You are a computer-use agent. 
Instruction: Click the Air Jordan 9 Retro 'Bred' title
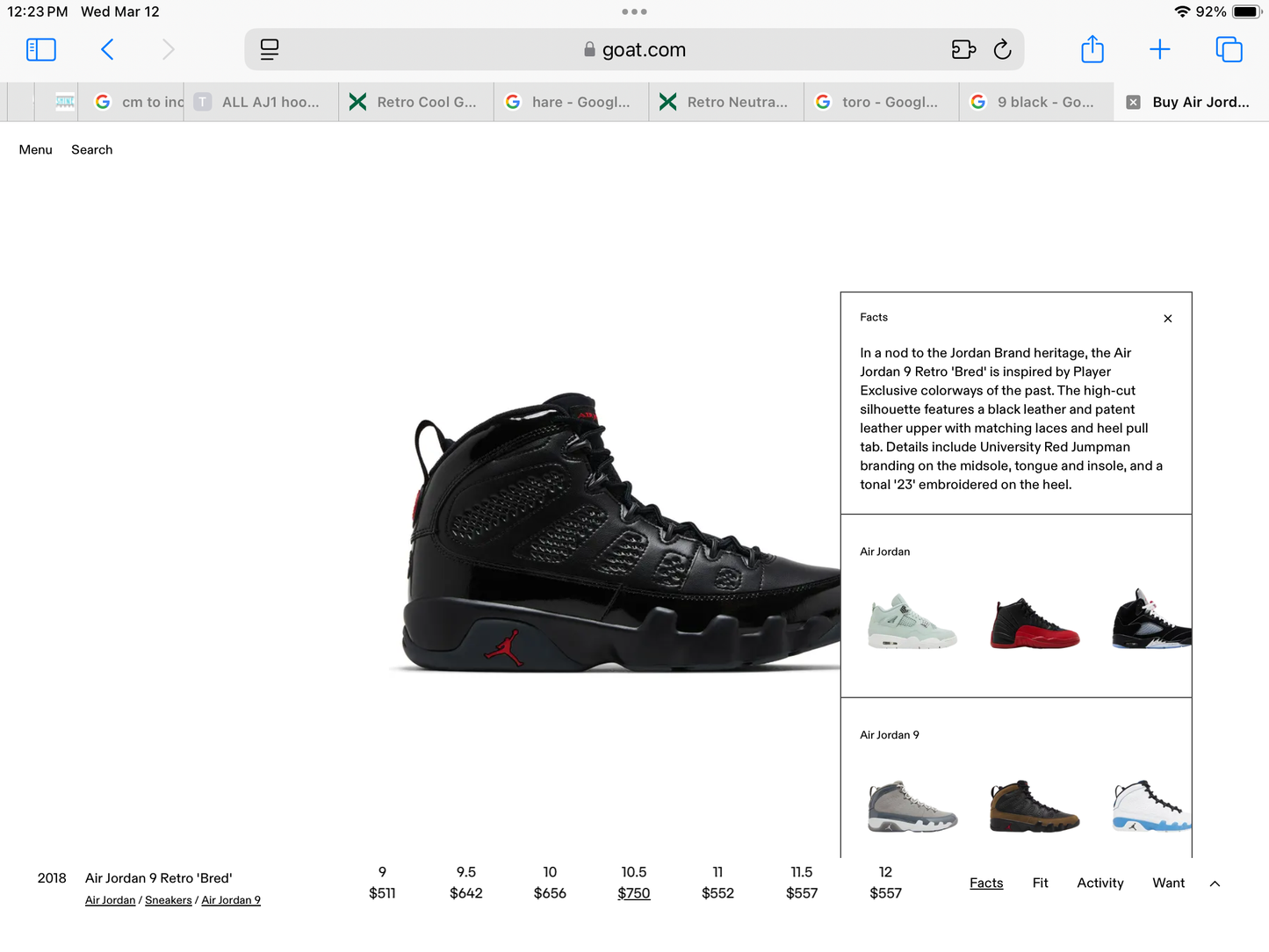click(159, 878)
